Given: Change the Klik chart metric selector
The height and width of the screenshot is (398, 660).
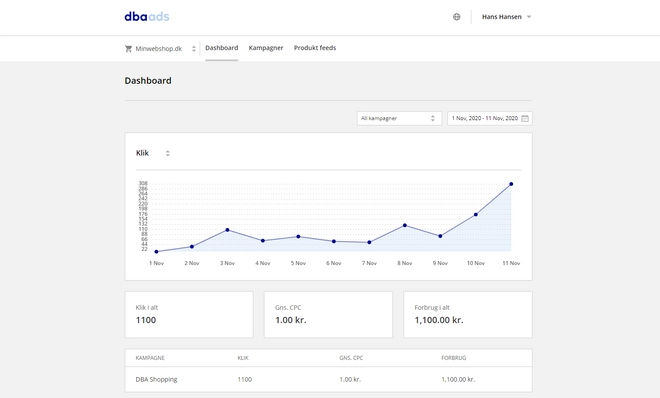Looking at the screenshot, I should [153, 153].
